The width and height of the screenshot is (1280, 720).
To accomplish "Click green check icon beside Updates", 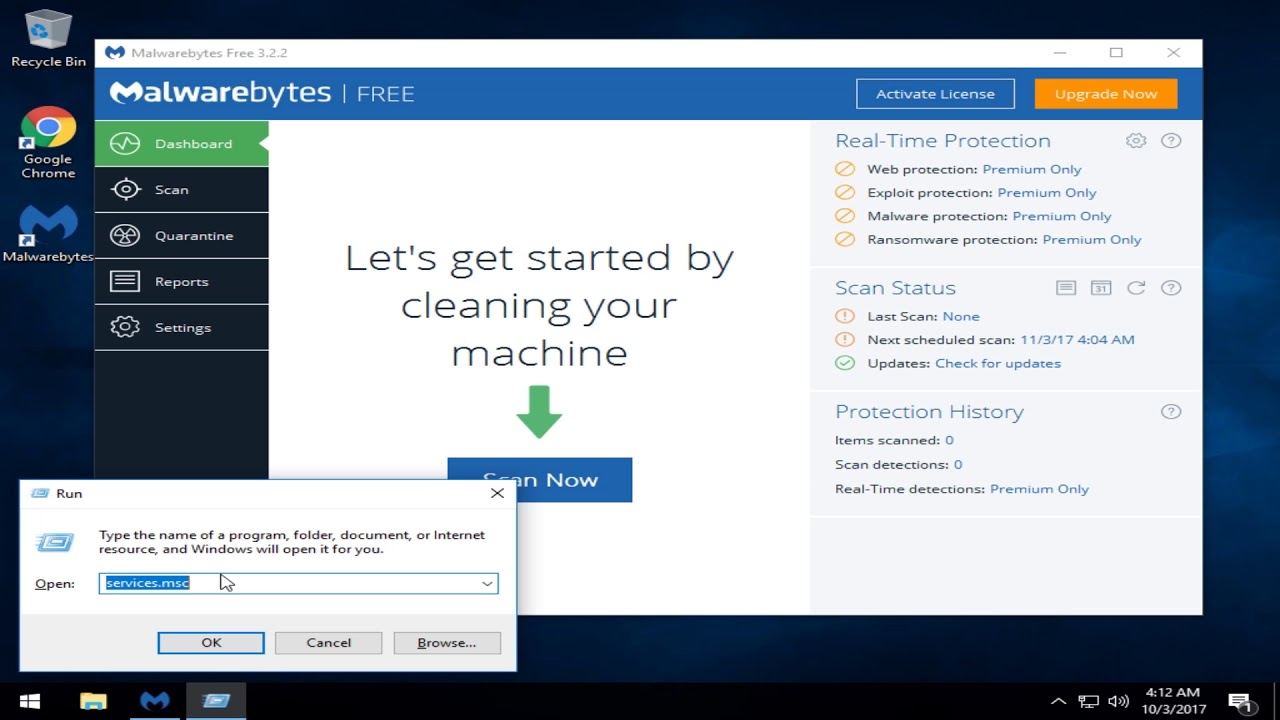I will (845, 363).
